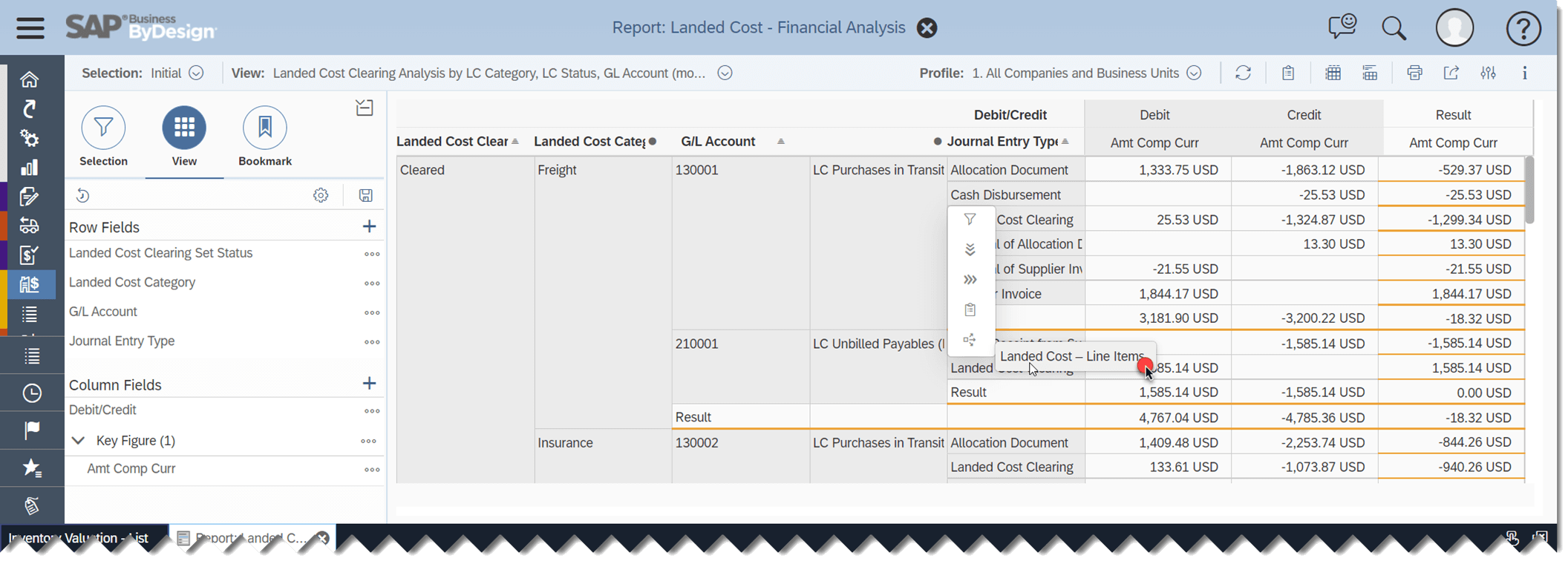Click the filter icon in context menu
The height and width of the screenshot is (564, 1568).
pos(970,219)
